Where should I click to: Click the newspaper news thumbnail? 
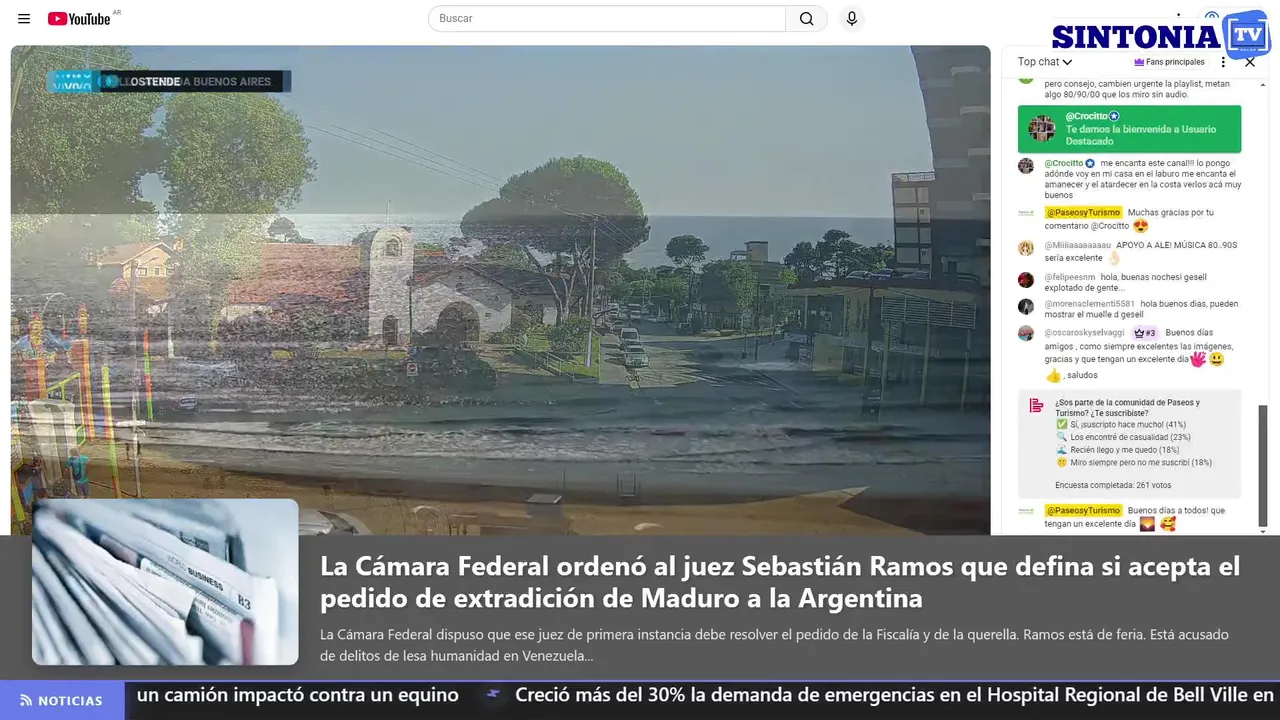point(165,582)
